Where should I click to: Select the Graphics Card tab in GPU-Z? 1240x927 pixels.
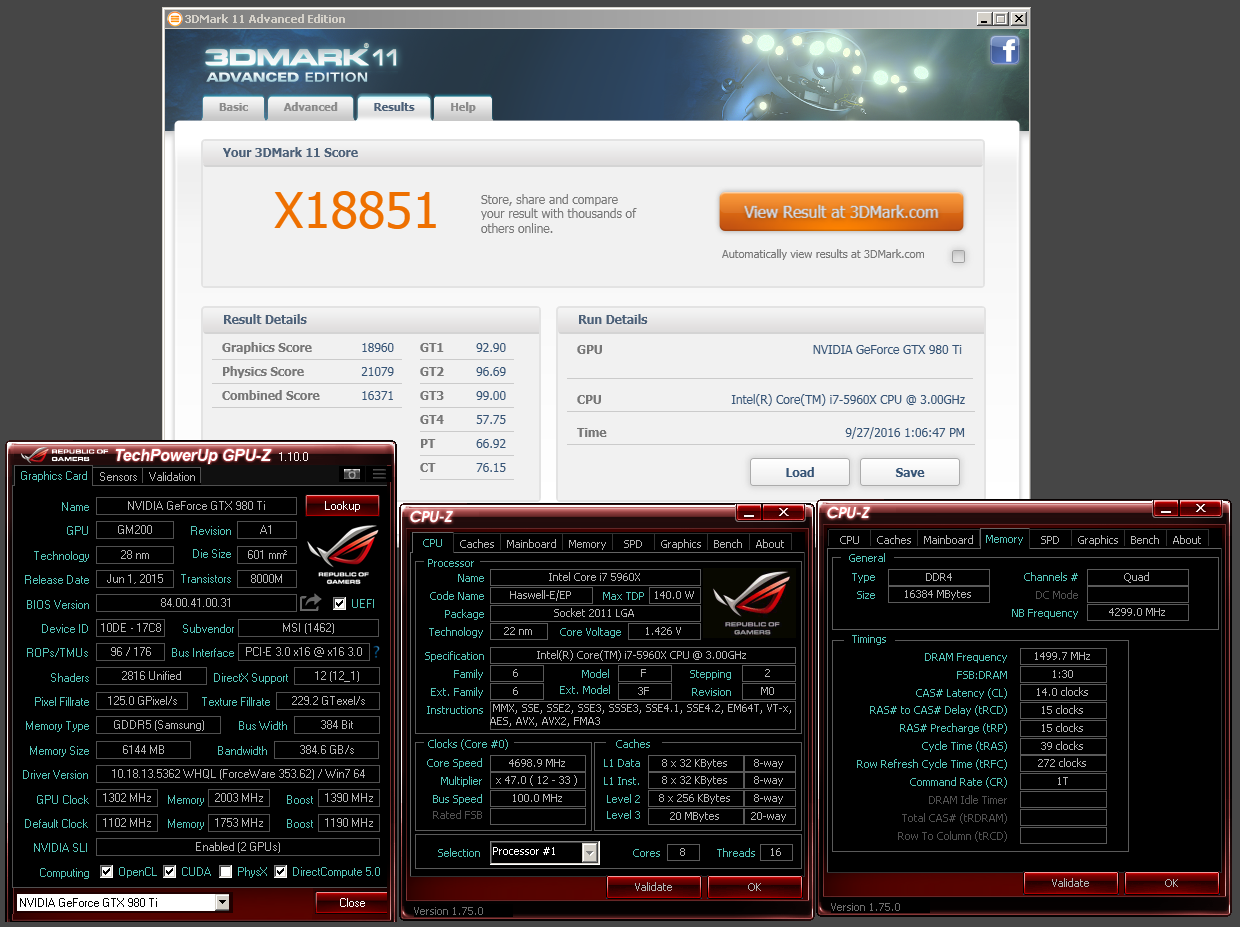(54, 476)
